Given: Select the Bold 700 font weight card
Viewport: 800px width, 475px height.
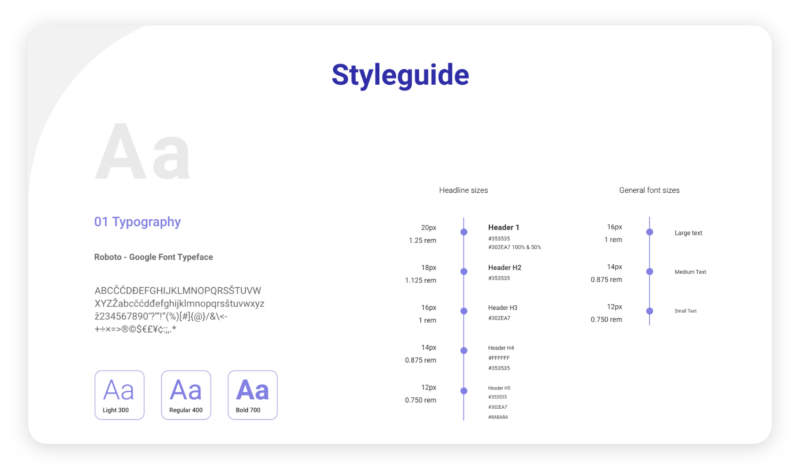Looking at the screenshot, I should tap(253, 395).
